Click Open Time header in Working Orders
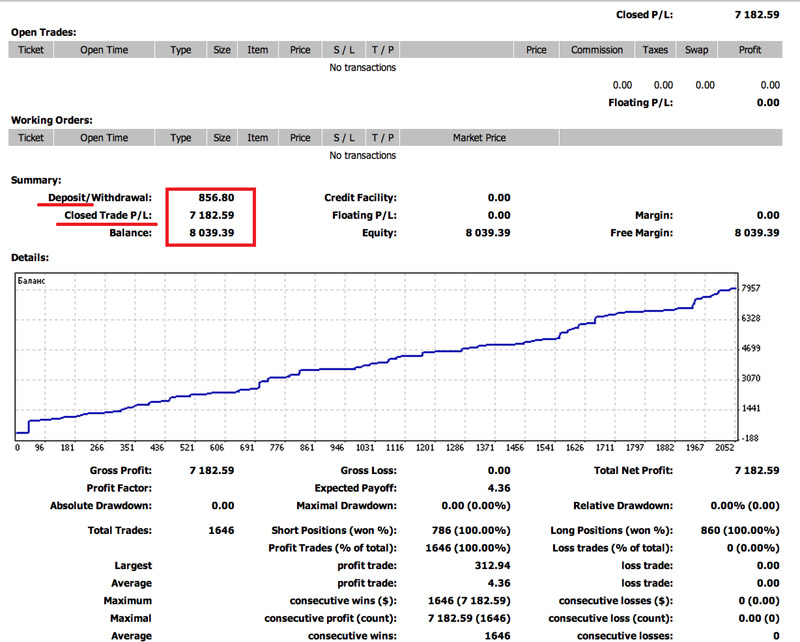 (x=104, y=138)
